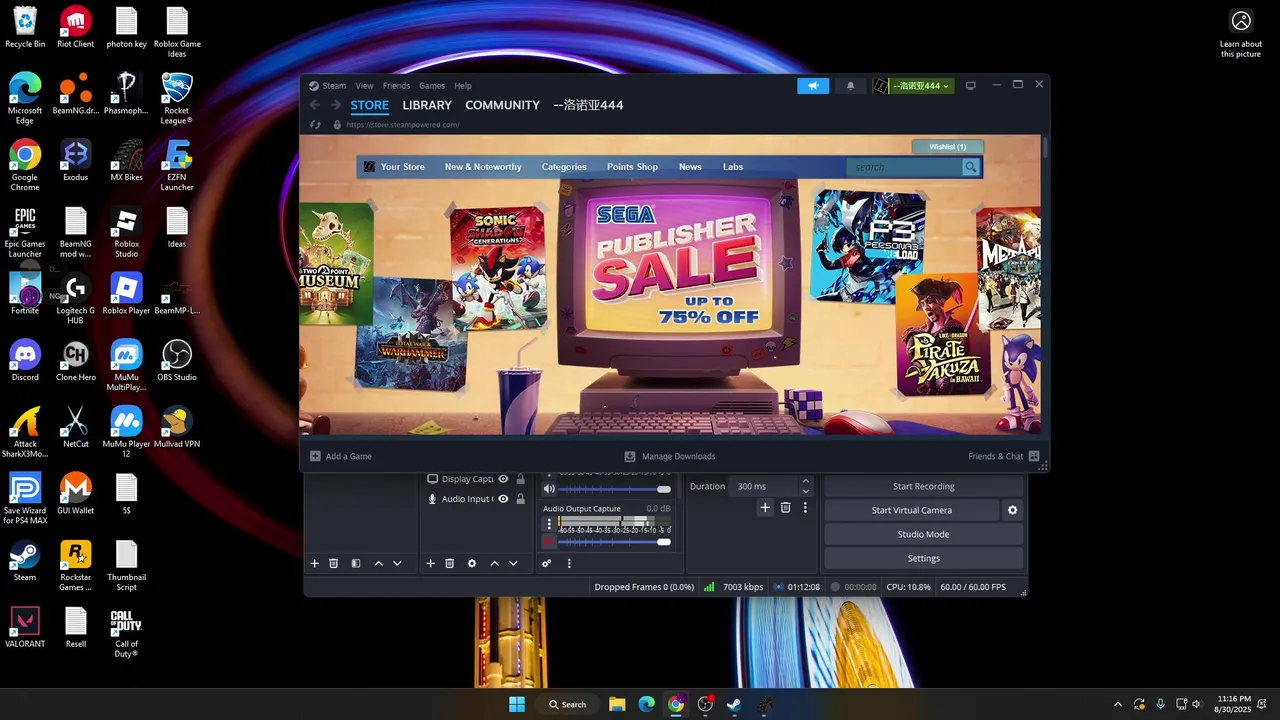1280x720 pixels.
Task: Toggle Audio Input source visibility eye
Action: click(504, 499)
